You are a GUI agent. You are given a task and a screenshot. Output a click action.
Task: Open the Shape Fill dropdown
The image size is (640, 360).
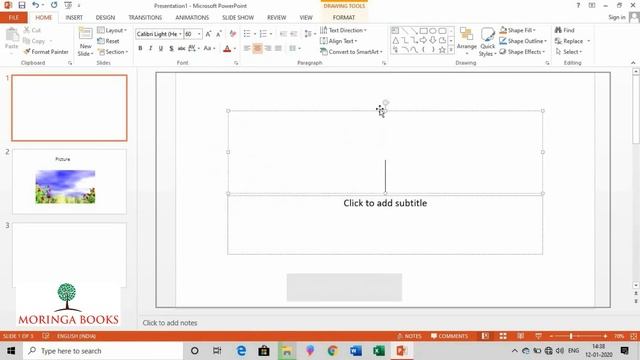[518, 30]
